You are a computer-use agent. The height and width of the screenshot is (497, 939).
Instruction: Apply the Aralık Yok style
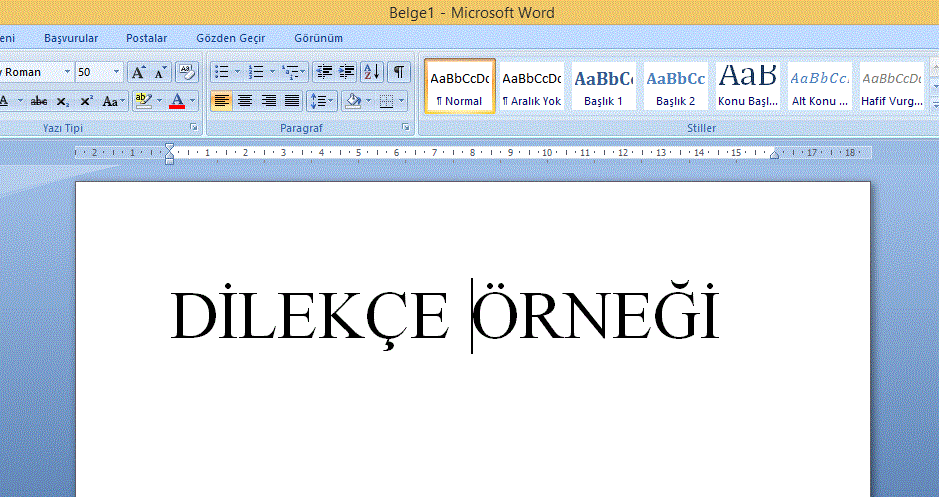(532, 86)
